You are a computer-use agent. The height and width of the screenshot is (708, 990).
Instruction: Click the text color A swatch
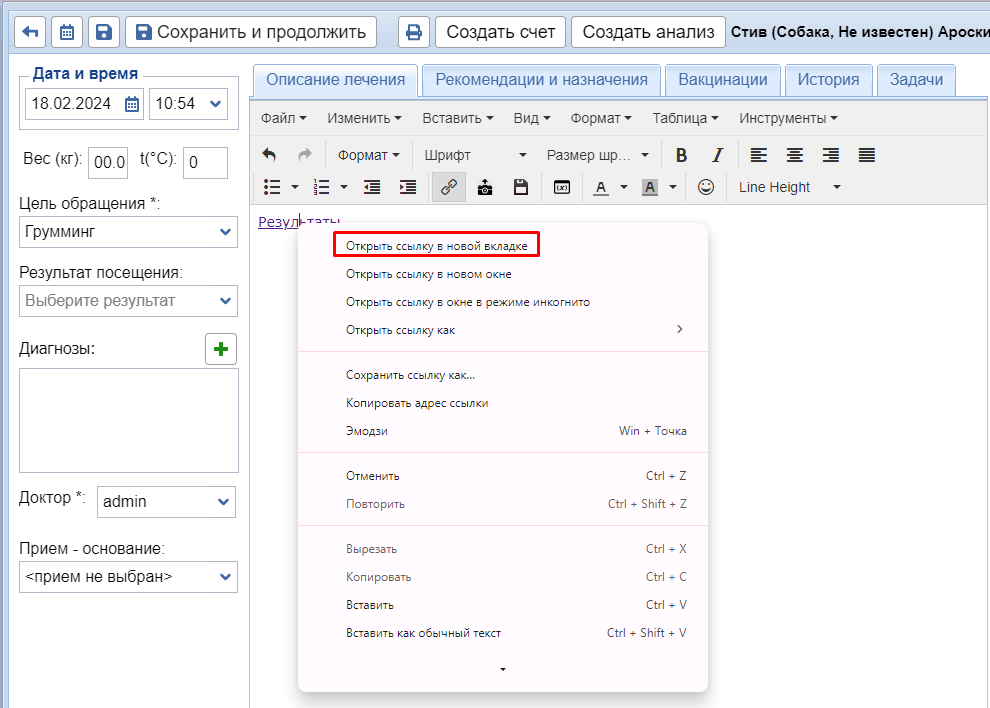[x=601, y=187]
